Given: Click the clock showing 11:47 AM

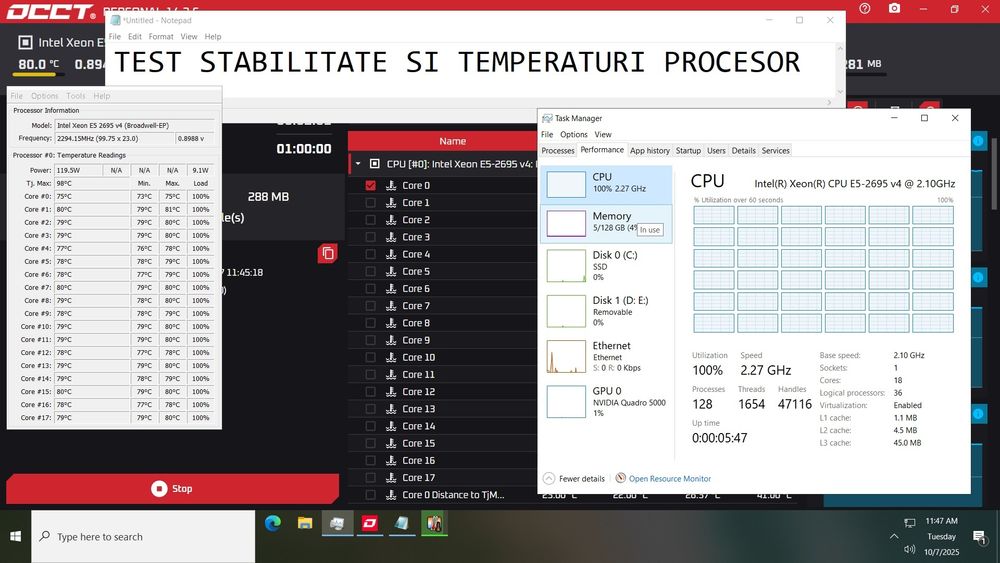Looking at the screenshot, I should [941, 521].
